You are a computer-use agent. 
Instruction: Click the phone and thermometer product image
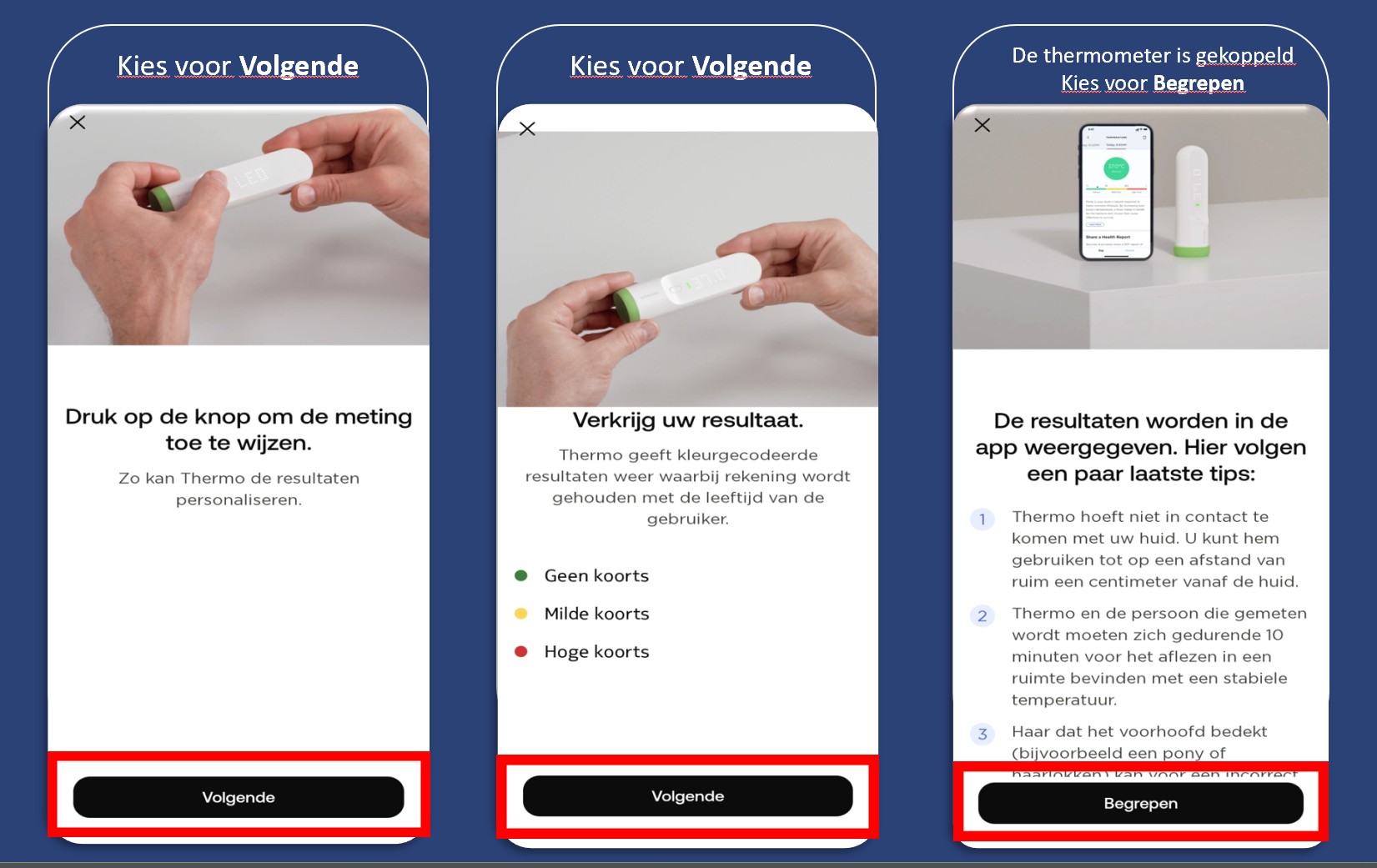[x=1140, y=227]
